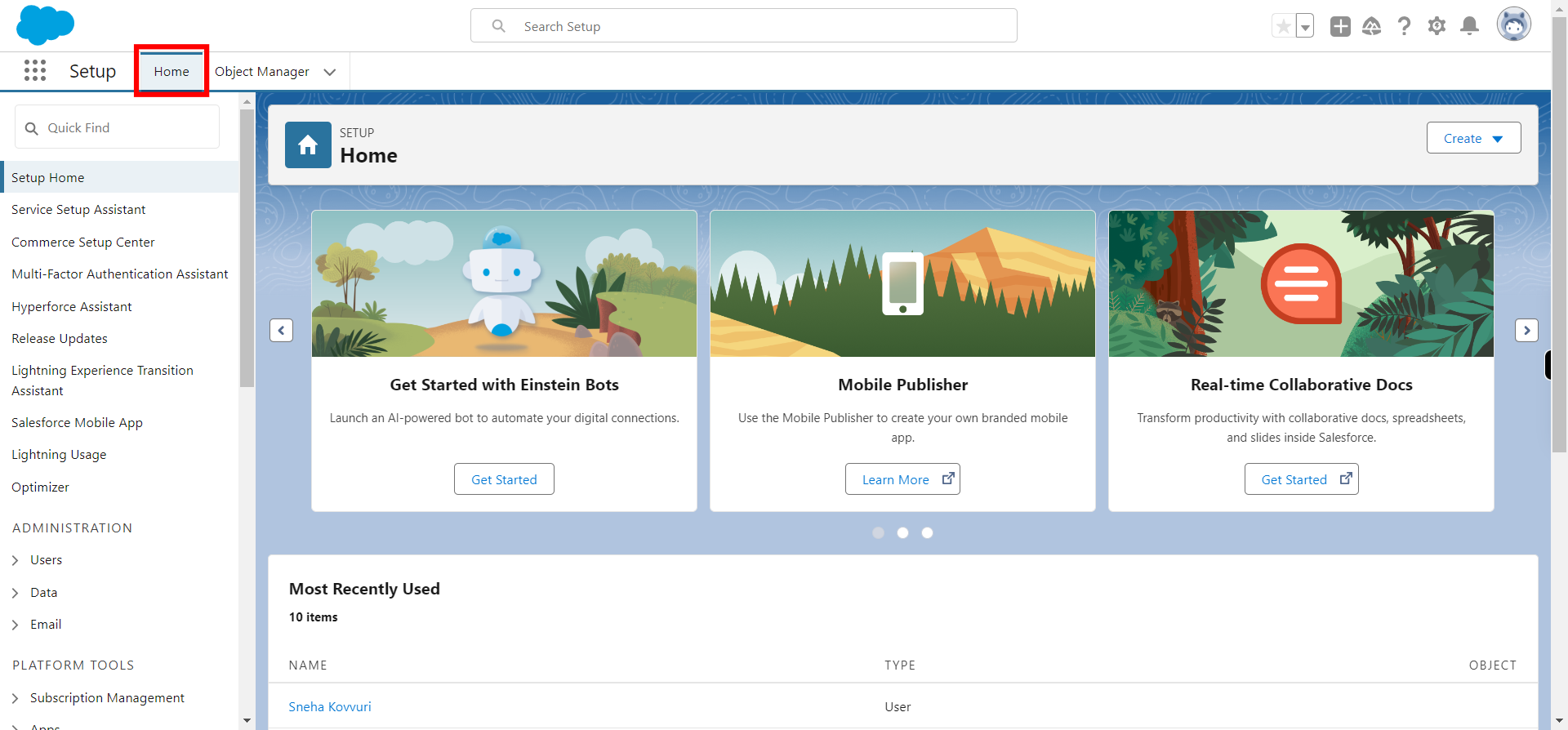
Task: Click the Real-time Collaborative Docs image
Action: (x=1301, y=283)
